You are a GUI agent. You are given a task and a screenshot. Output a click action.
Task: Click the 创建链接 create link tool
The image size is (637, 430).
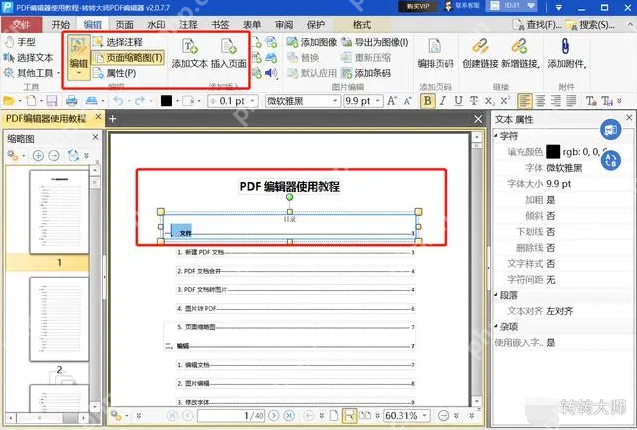coord(480,53)
